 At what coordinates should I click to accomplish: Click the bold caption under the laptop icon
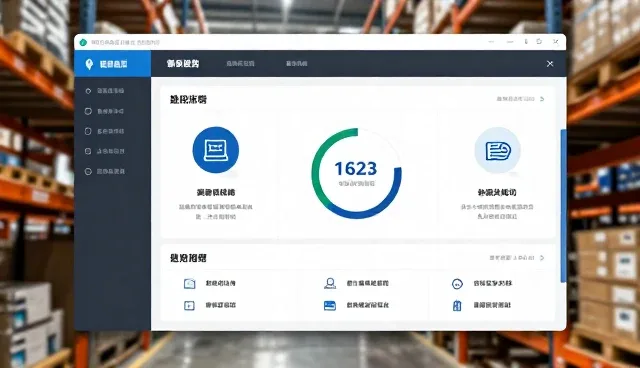pyautogui.click(x=216, y=192)
